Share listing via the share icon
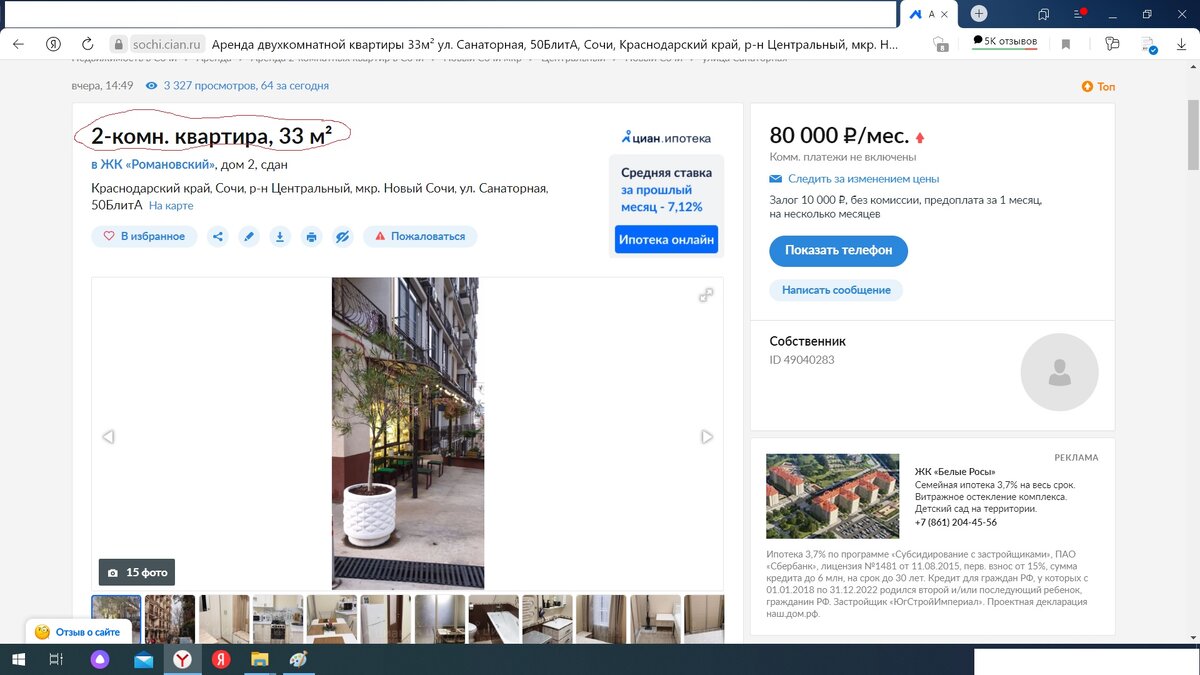1200x675 pixels. tap(218, 237)
